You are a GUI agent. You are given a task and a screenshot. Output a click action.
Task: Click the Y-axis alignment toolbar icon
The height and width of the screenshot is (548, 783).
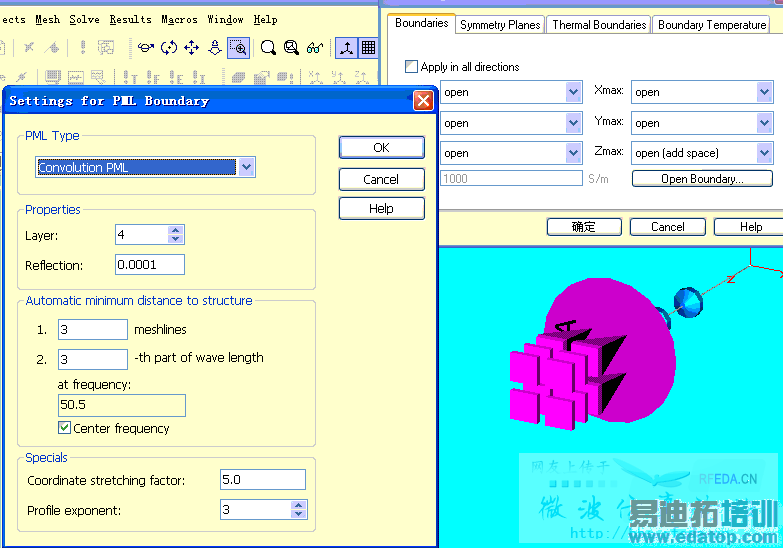339,77
